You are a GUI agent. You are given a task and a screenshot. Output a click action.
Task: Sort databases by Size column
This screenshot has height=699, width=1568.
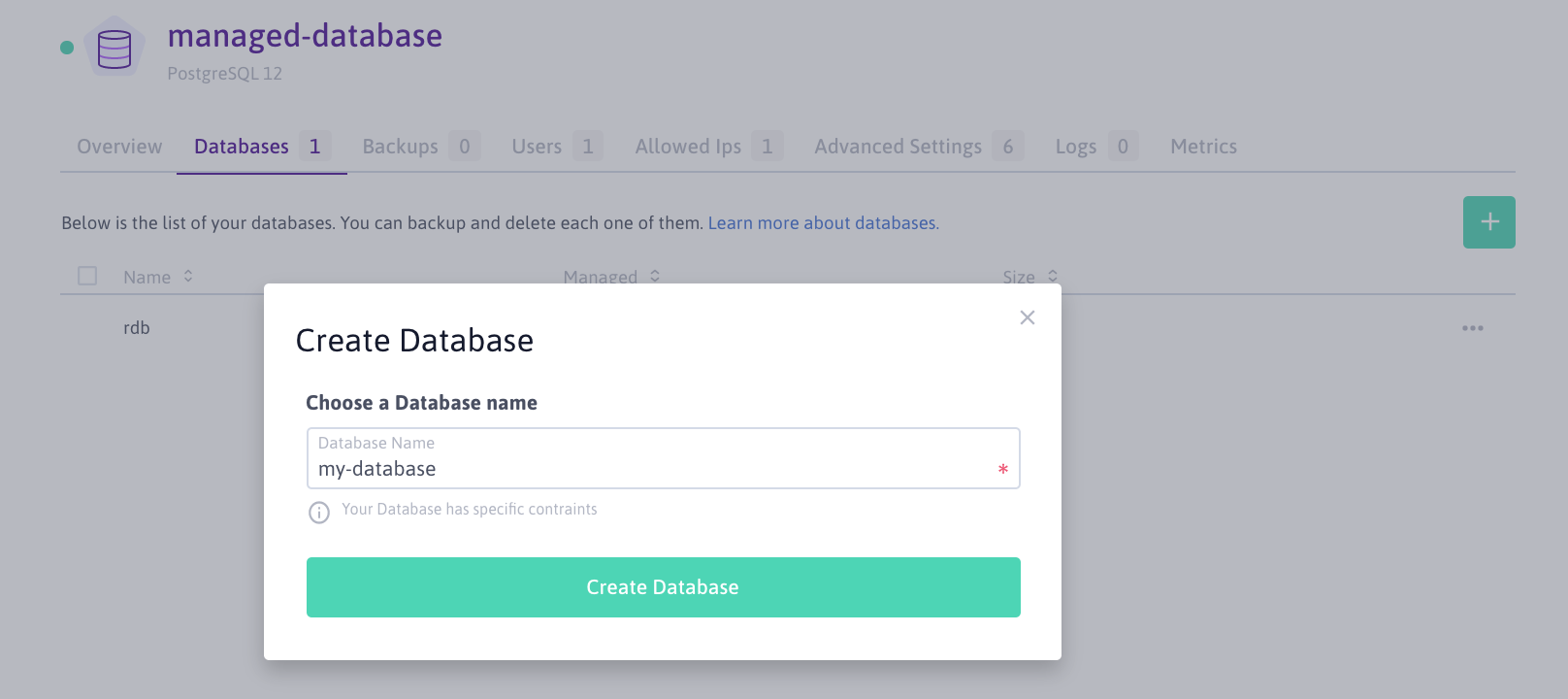tap(1053, 277)
